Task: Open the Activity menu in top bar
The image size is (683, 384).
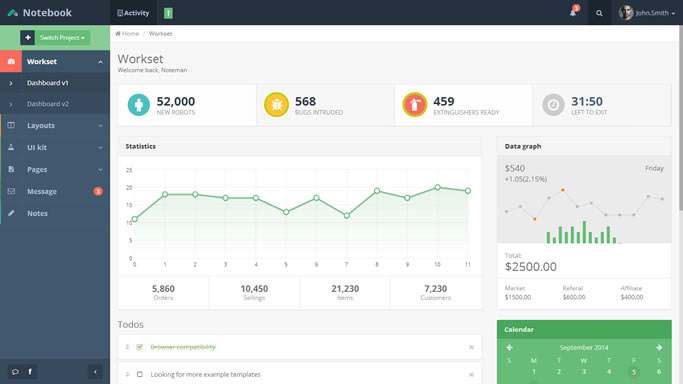Action: tap(133, 13)
